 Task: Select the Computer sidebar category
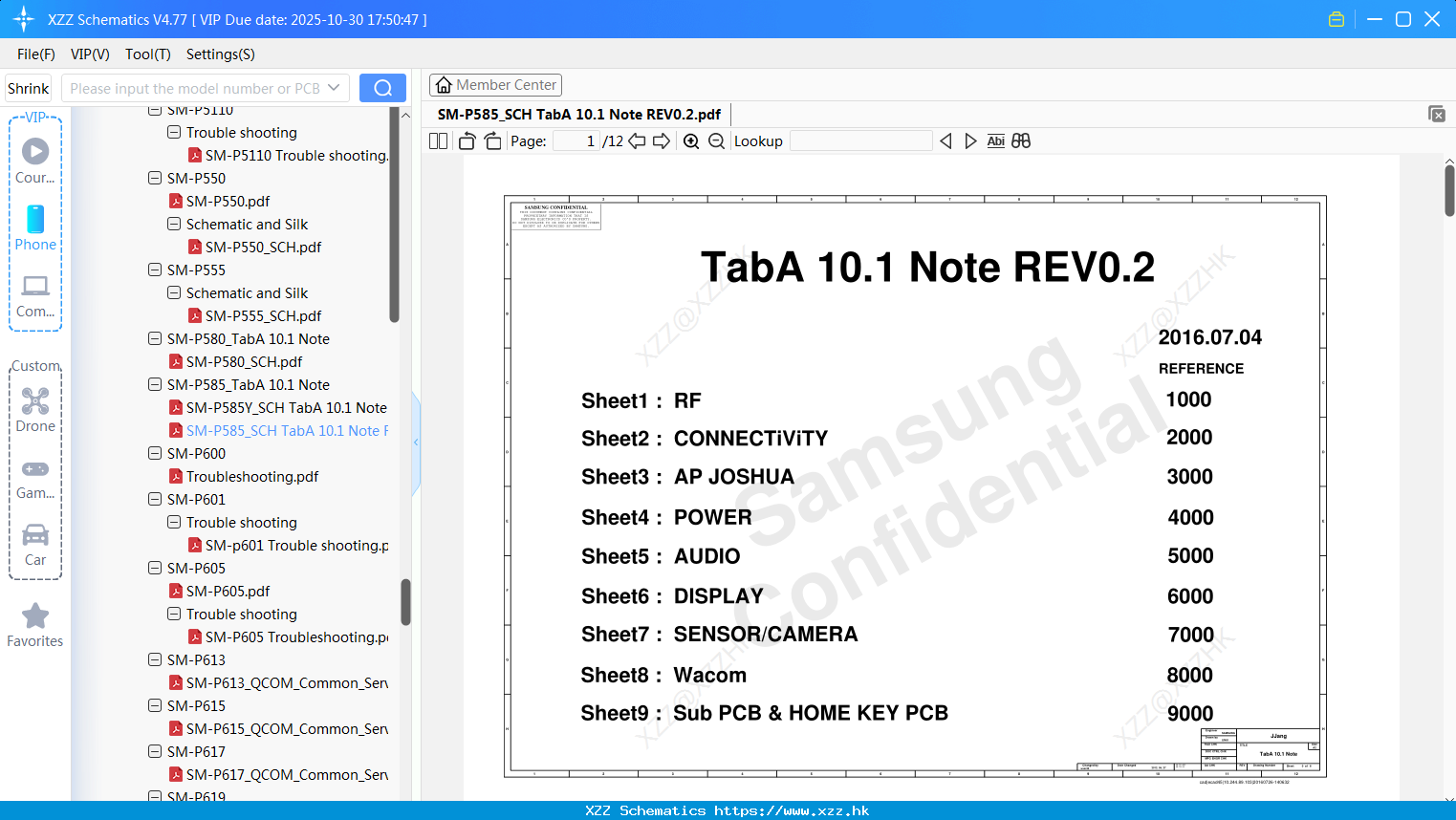coord(35,295)
